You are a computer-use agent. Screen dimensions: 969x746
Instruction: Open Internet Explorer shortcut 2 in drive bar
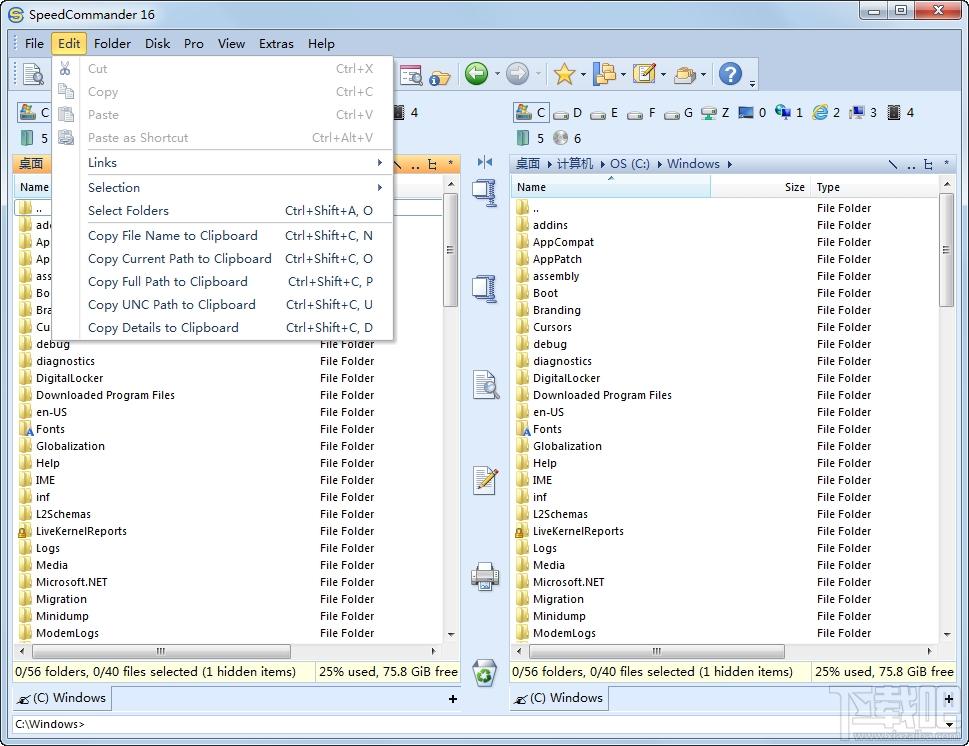[x=827, y=113]
